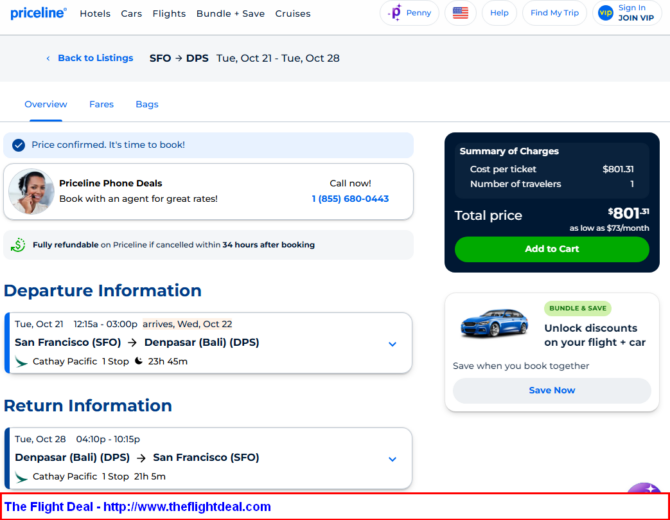Screen dimensions: 670x520
Task: Switch to the Fares tab
Action: 101,104
